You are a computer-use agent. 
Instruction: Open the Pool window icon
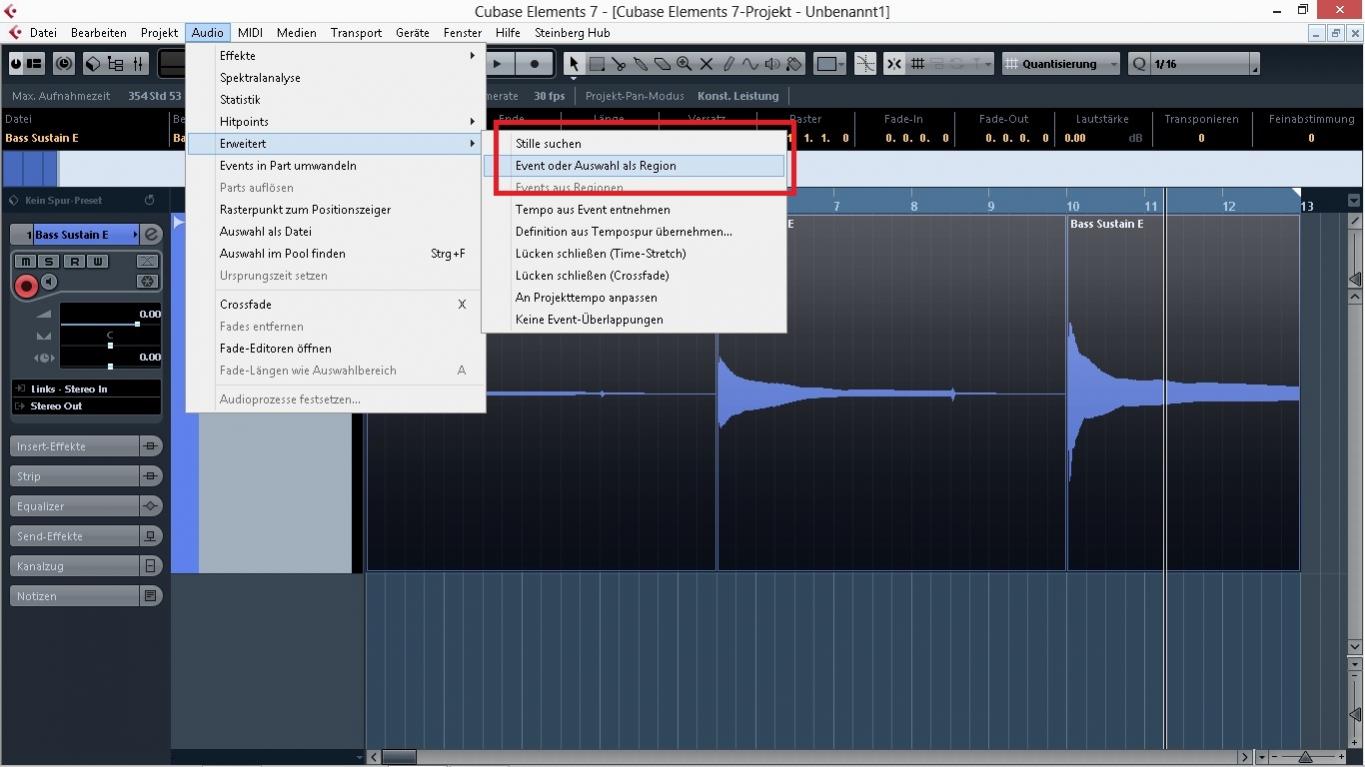pyautogui.click(x=115, y=64)
